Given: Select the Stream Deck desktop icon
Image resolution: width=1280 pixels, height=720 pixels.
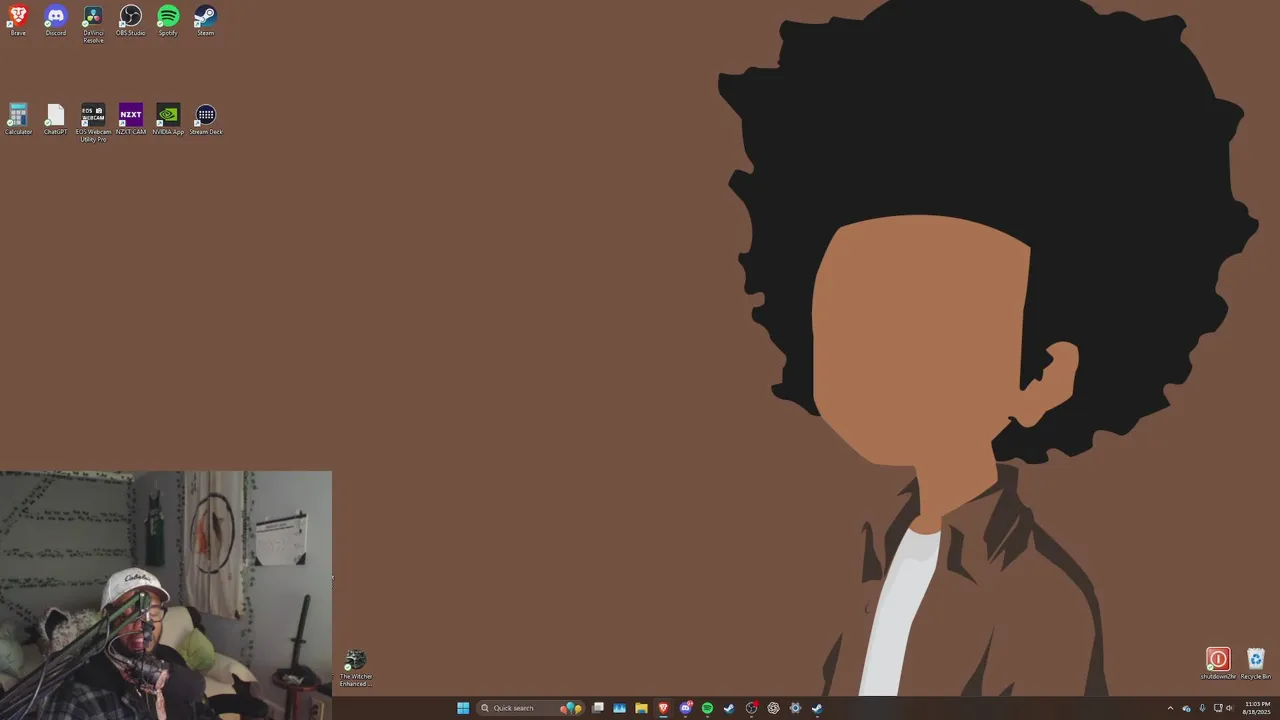Looking at the screenshot, I should click(206, 119).
